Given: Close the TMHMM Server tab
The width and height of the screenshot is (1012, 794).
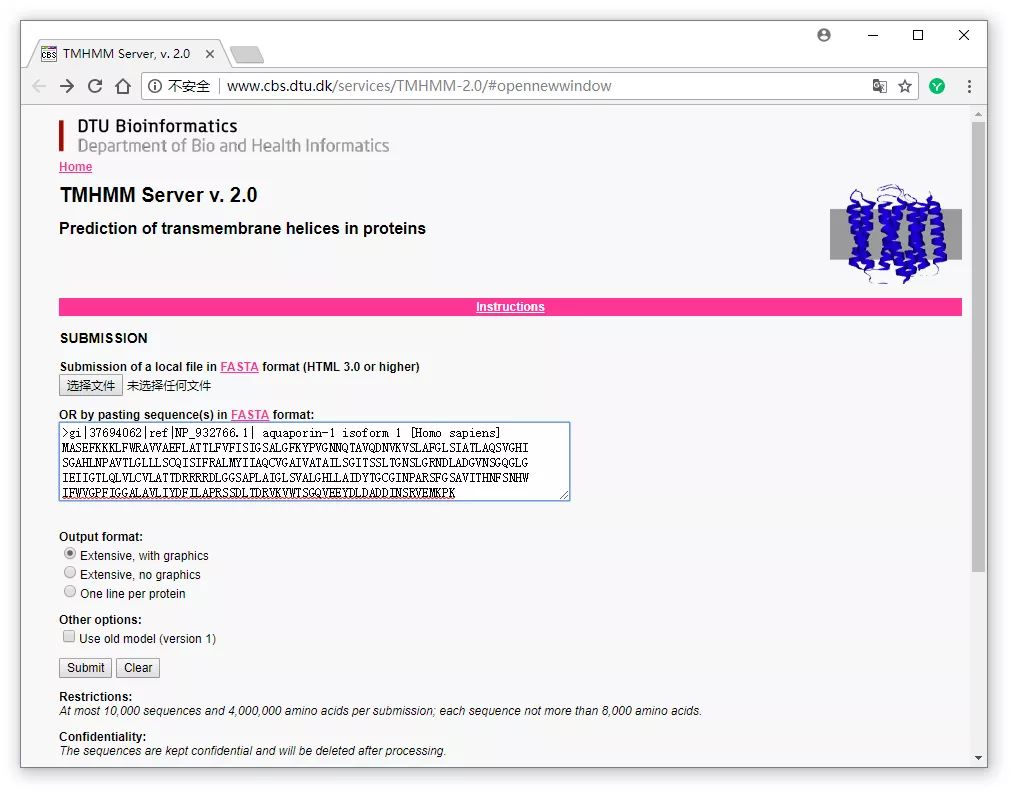Looking at the screenshot, I should (x=210, y=54).
